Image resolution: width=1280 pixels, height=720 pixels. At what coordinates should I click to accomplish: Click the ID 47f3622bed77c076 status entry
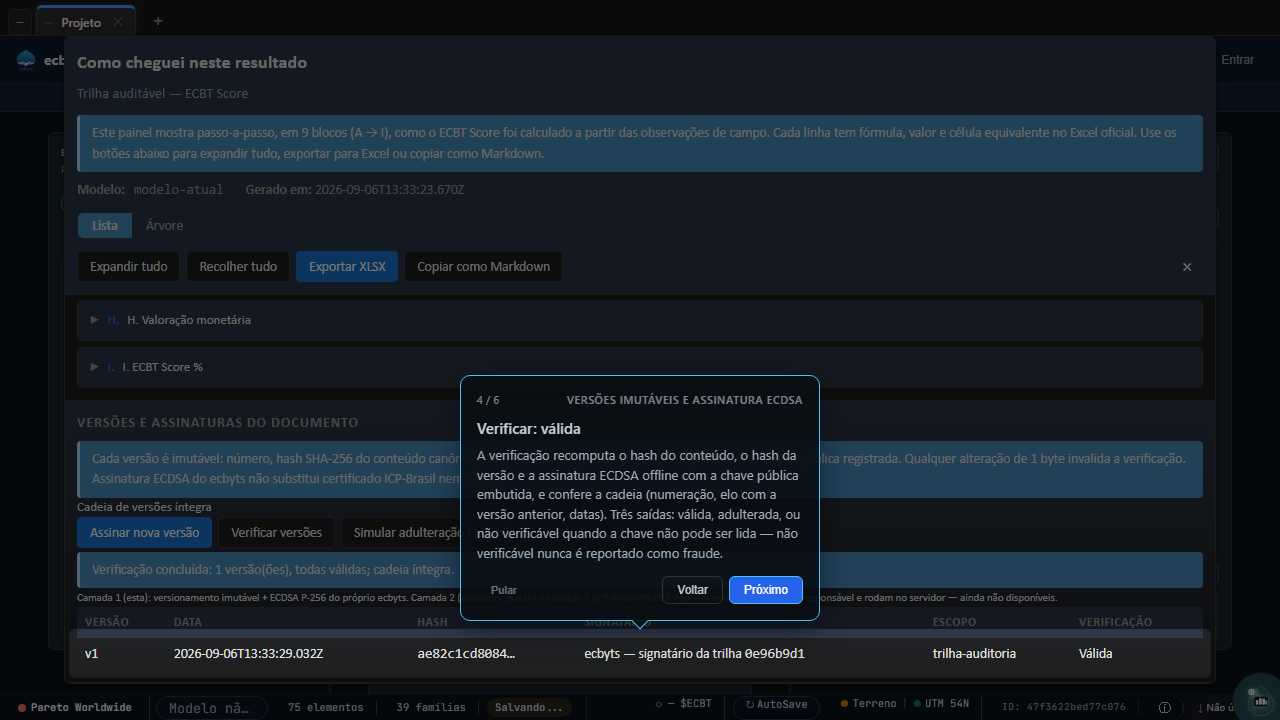[x=1063, y=707]
